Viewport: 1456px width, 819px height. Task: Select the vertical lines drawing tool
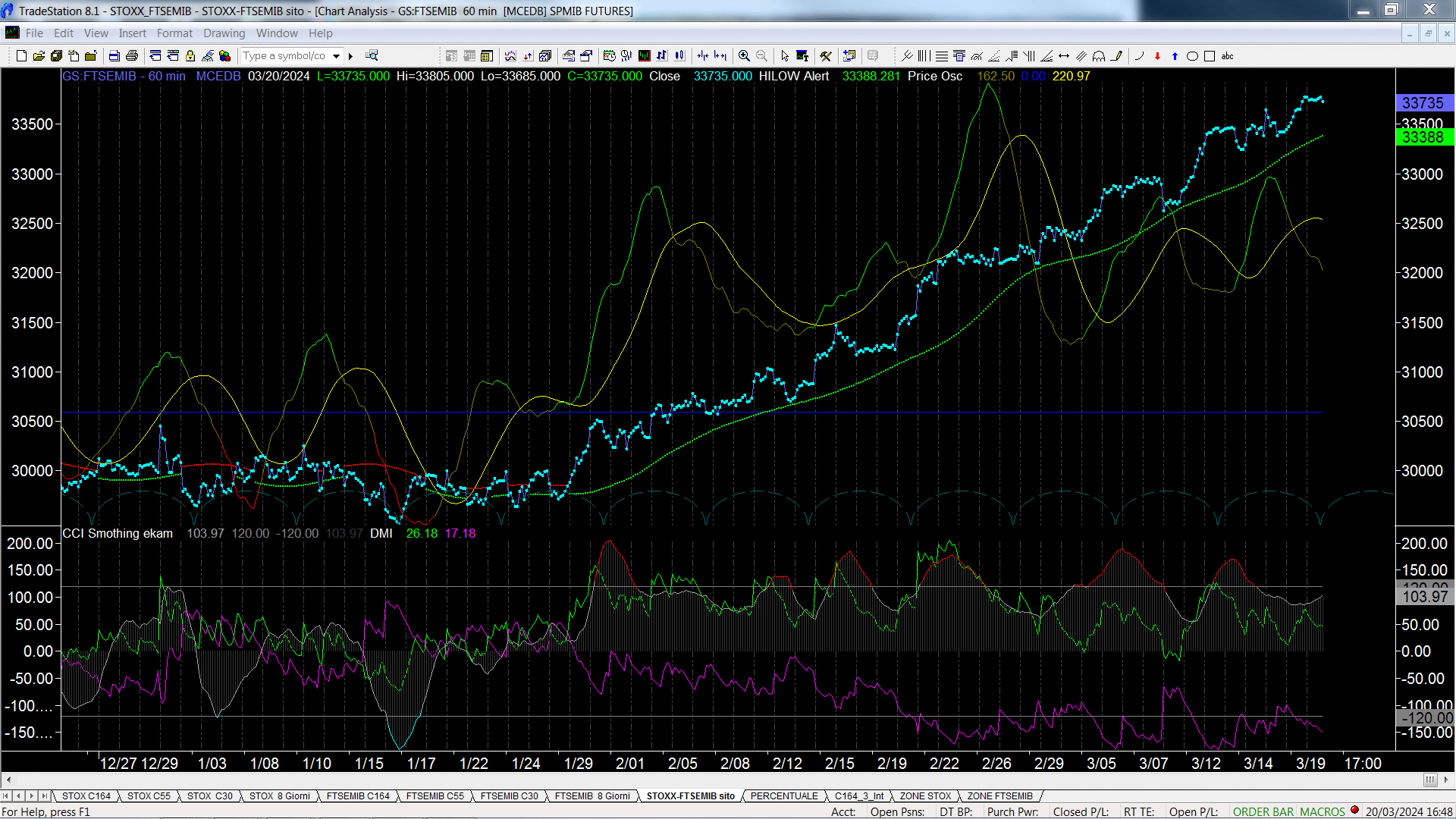tap(924, 55)
